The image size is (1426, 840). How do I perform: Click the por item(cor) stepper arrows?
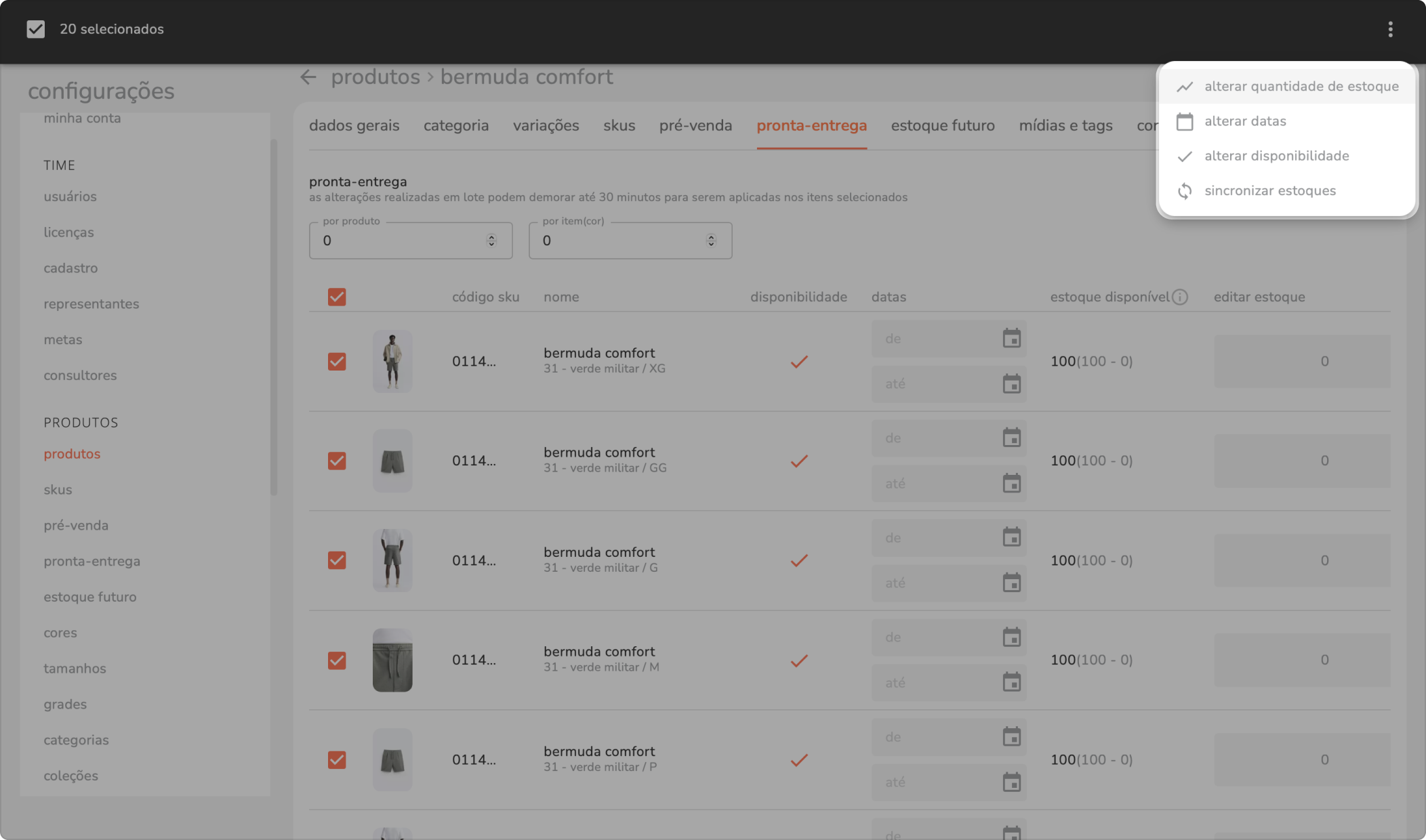click(711, 240)
